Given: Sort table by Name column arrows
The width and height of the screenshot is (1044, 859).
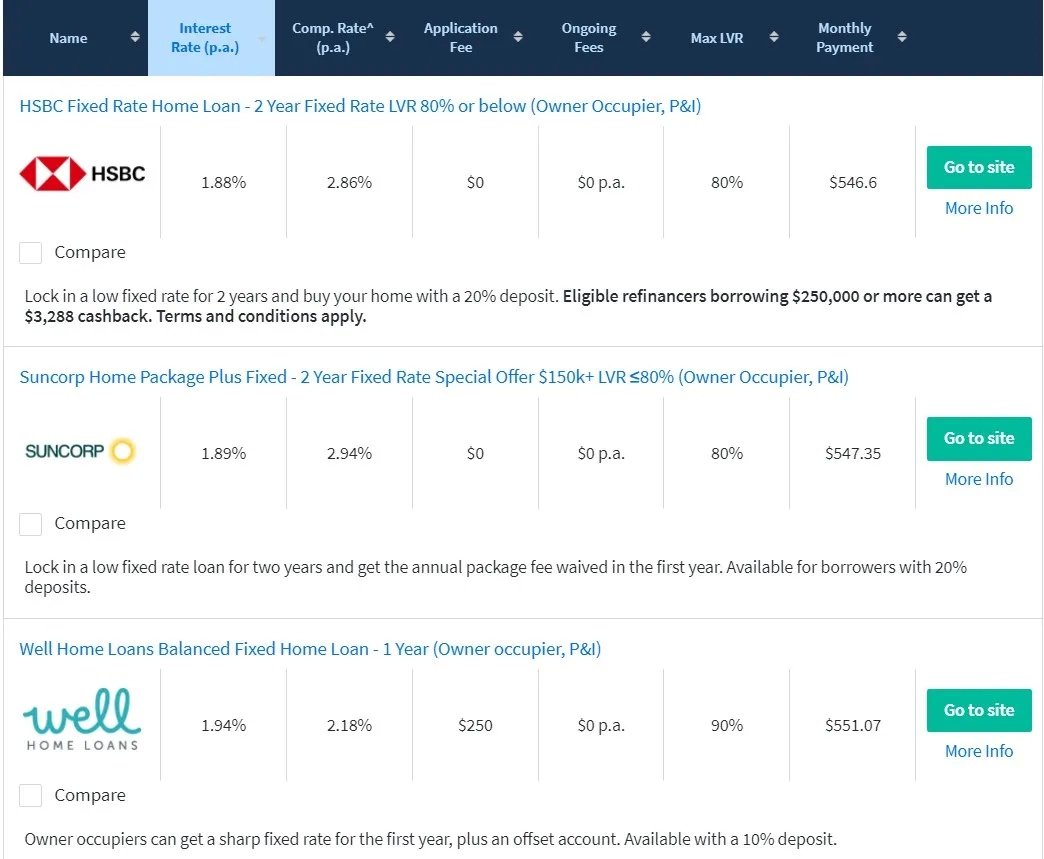Looking at the screenshot, I should (x=135, y=37).
